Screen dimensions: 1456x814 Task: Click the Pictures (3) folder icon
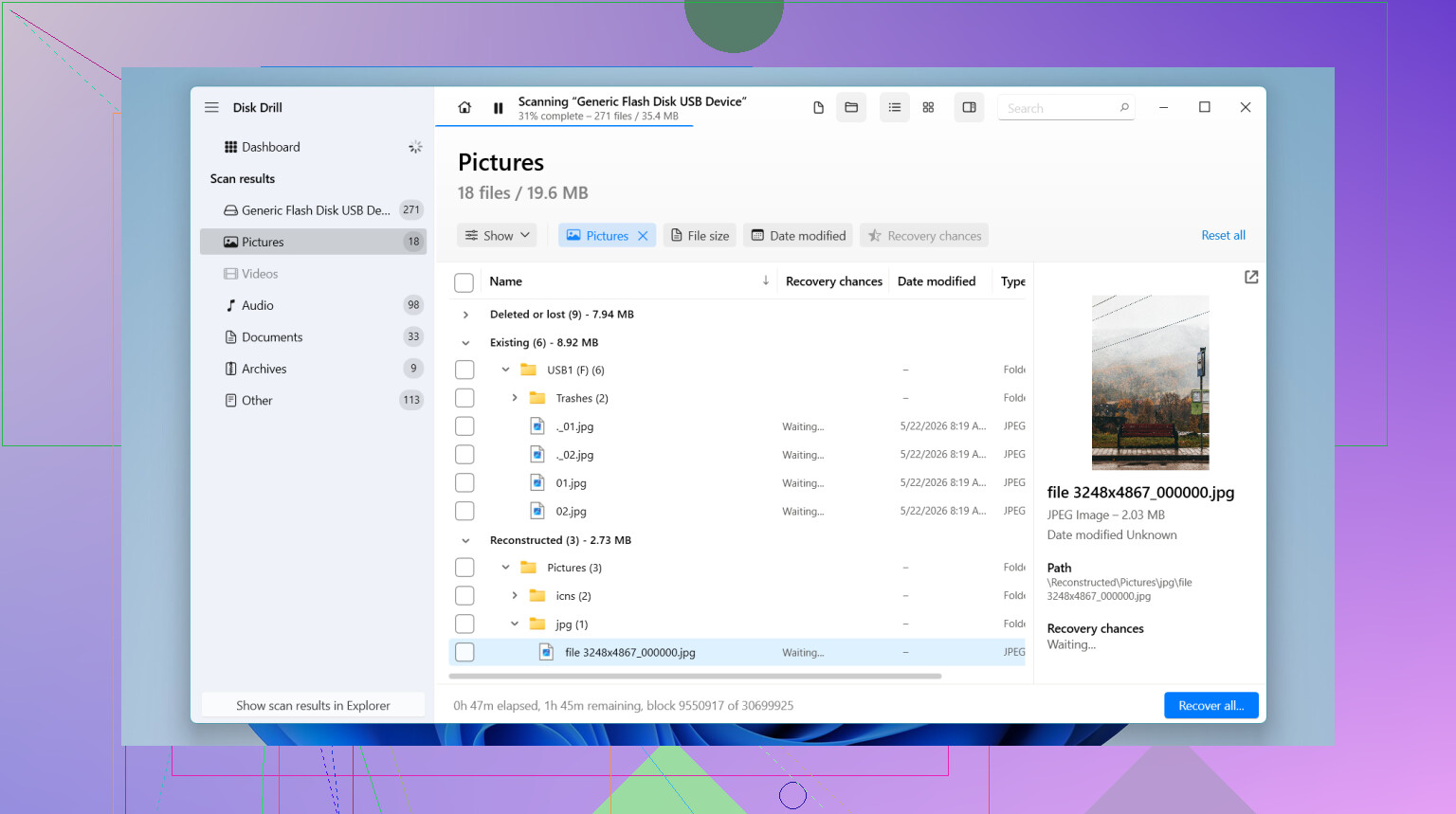(x=529, y=568)
